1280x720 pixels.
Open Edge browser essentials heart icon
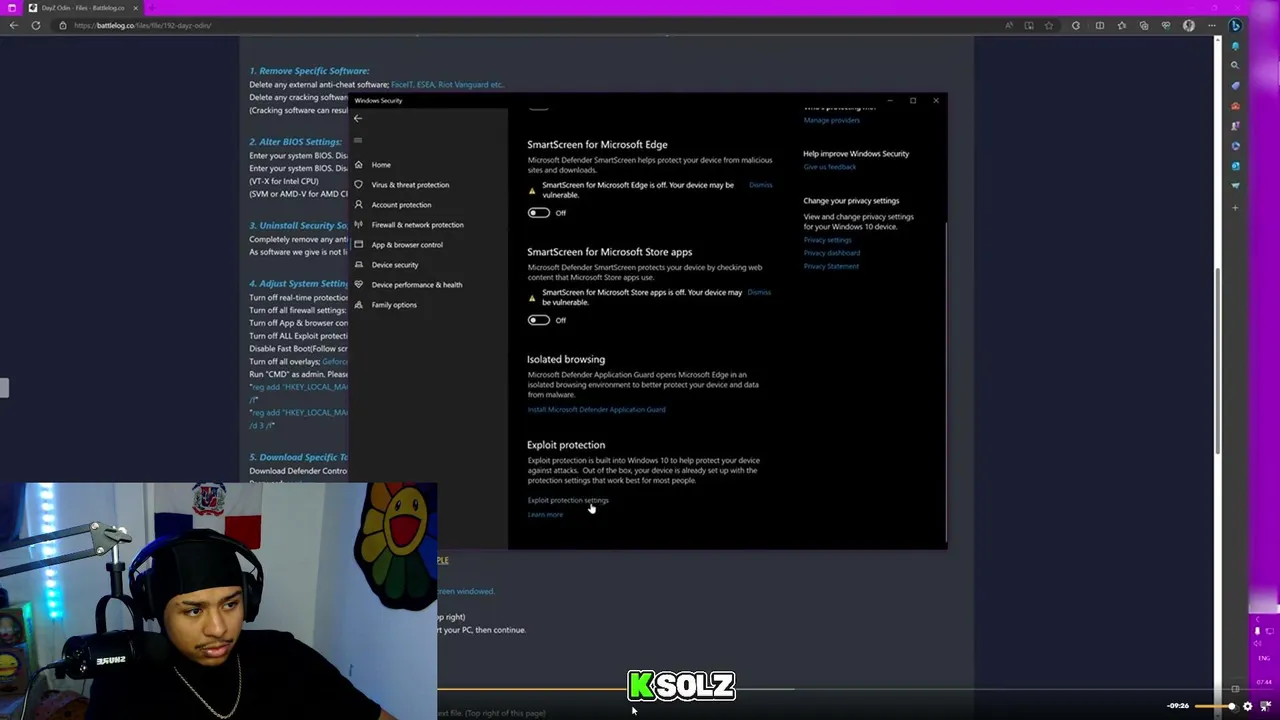1166,25
